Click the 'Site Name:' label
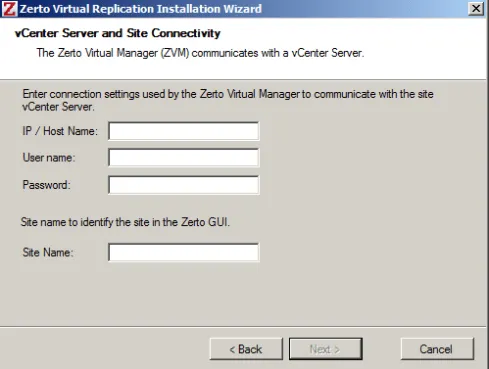Image resolution: width=489 pixels, height=369 pixels. (x=48, y=252)
